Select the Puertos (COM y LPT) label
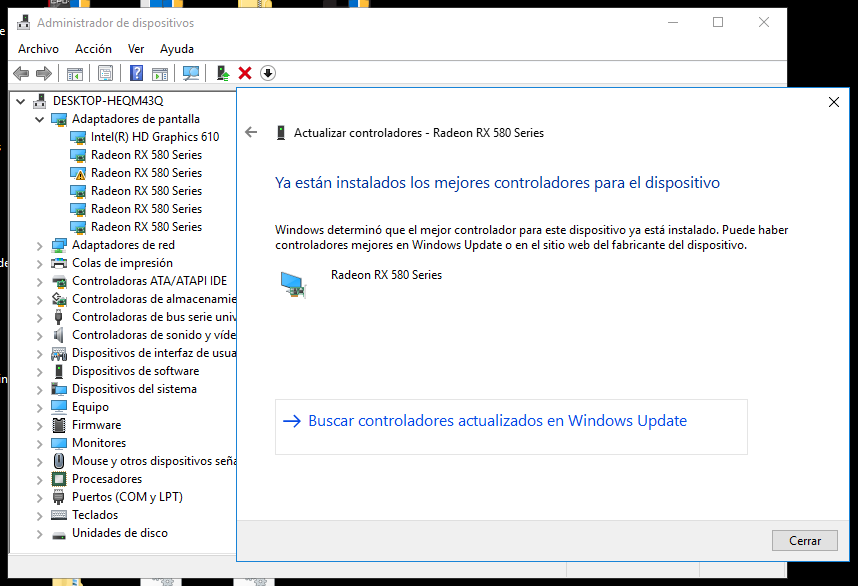 (x=127, y=497)
